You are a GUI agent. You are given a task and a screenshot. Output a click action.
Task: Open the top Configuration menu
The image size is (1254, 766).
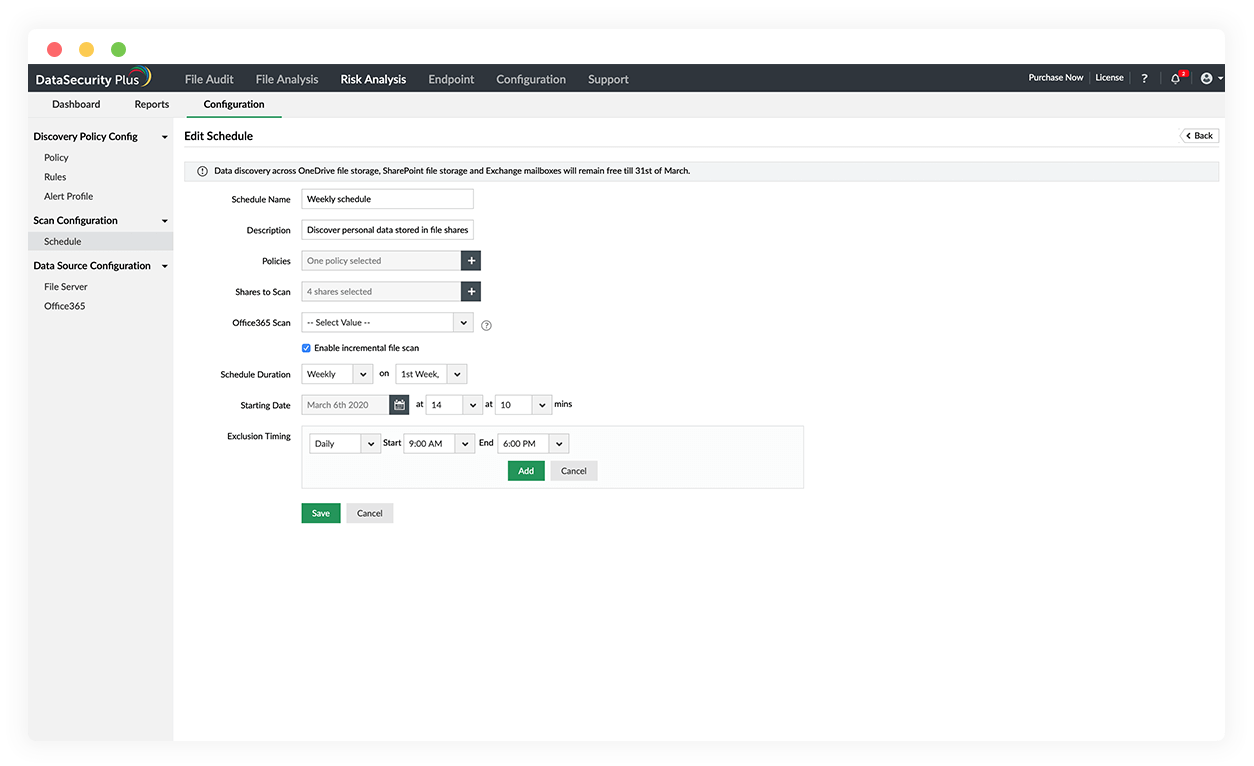tap(531, 79)
